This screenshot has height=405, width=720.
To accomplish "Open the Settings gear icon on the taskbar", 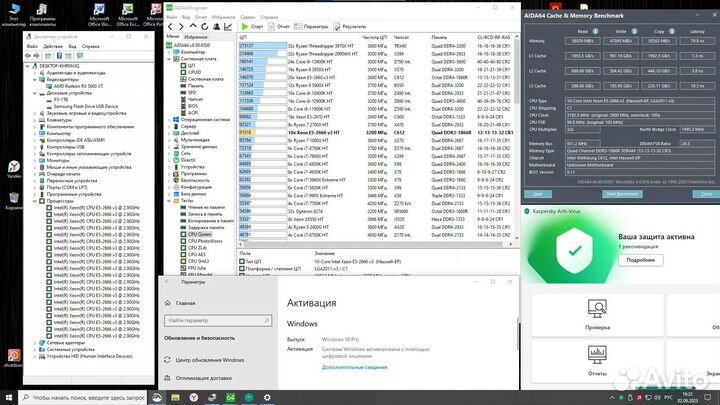I will pyautogui.click(x=267, y=397).
